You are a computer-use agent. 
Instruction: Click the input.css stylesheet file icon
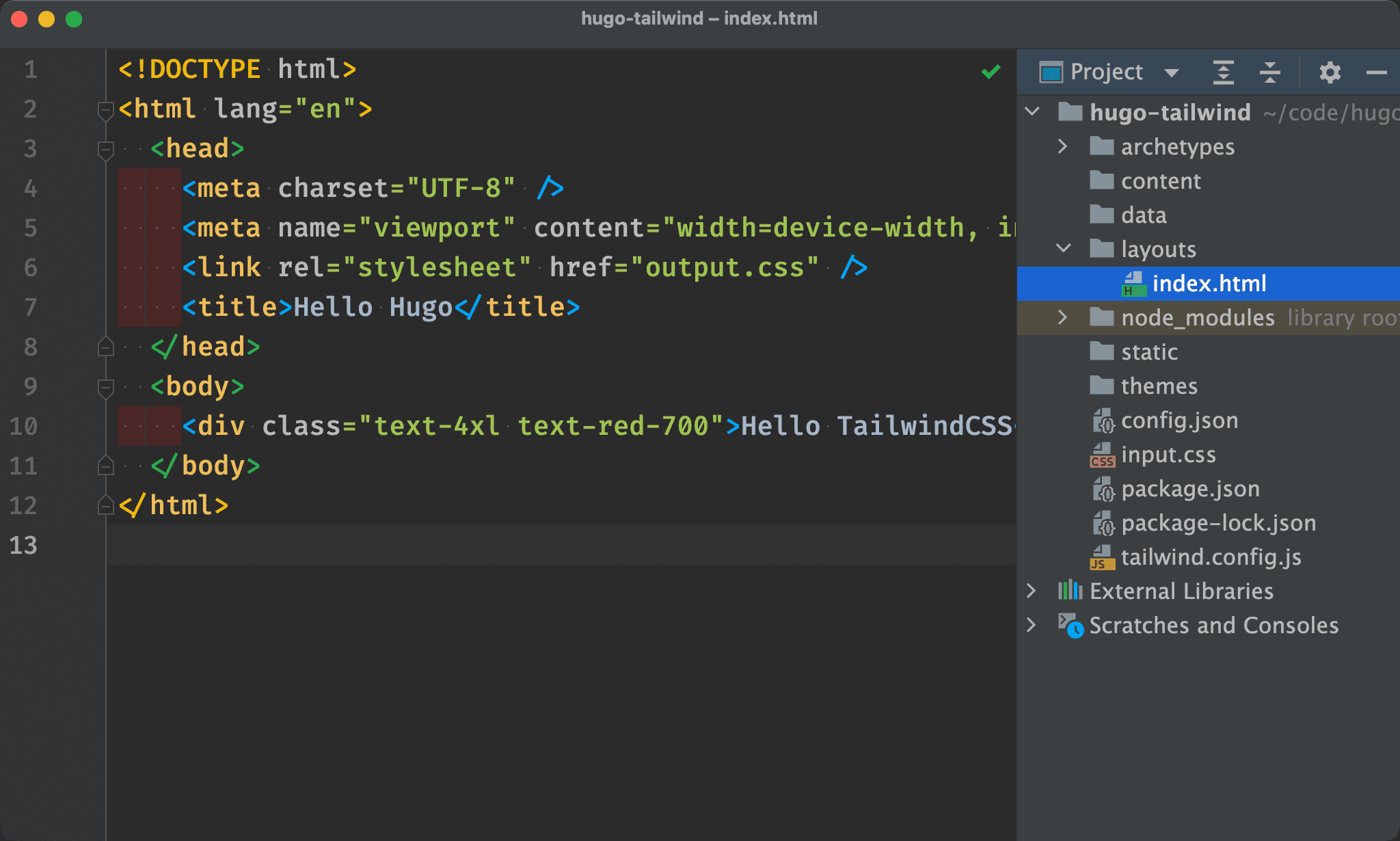tap(1100, 454)
